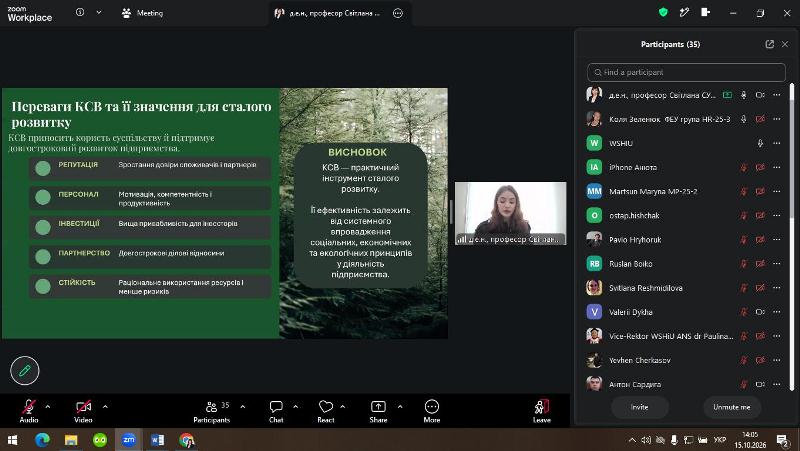Image resolution: width=800 pixels, height=451 pixels.
Task: Expand participants options arrow in toolbar
Action: click(242, 407)
